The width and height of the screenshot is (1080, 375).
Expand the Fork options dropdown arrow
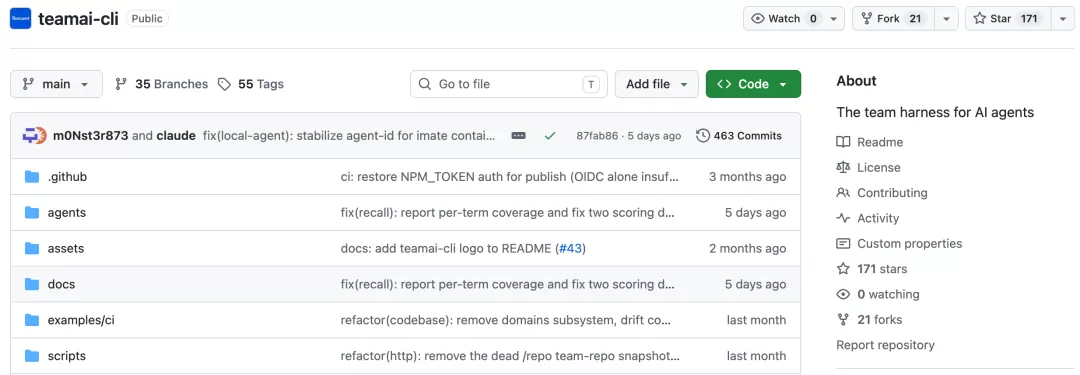(x=946, y=19)
